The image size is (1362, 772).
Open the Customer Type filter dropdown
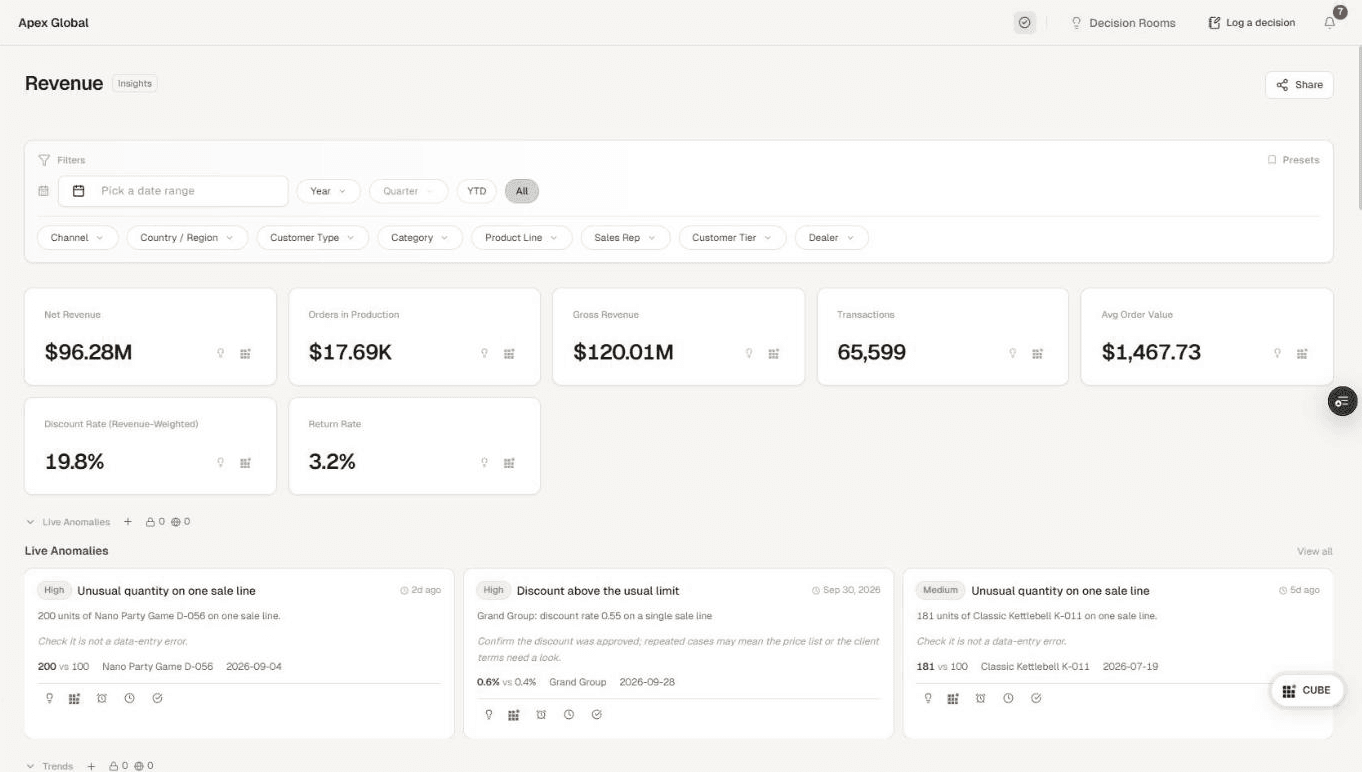point(313,238)
